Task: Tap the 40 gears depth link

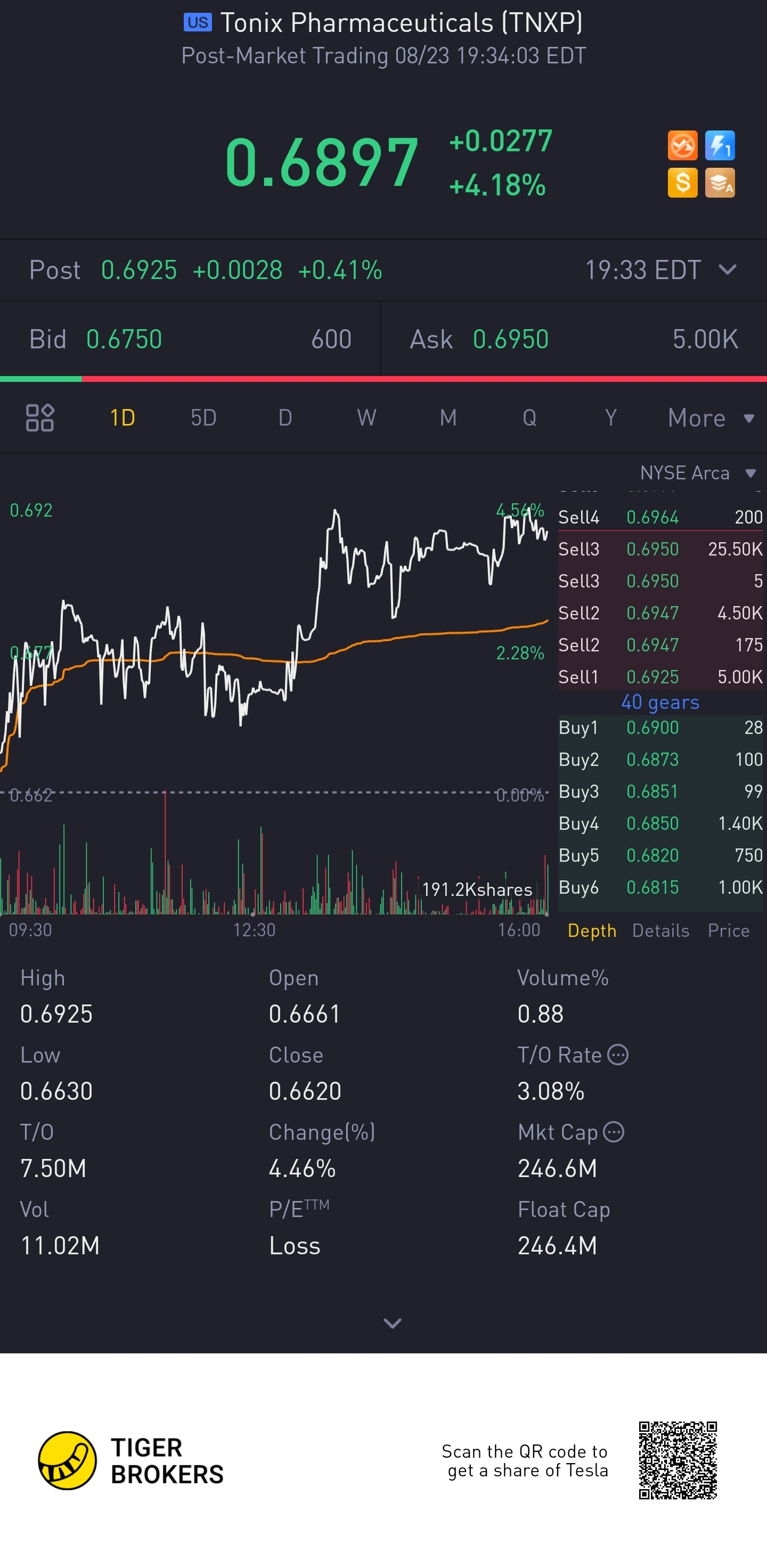Action: (x=660, y=703)
